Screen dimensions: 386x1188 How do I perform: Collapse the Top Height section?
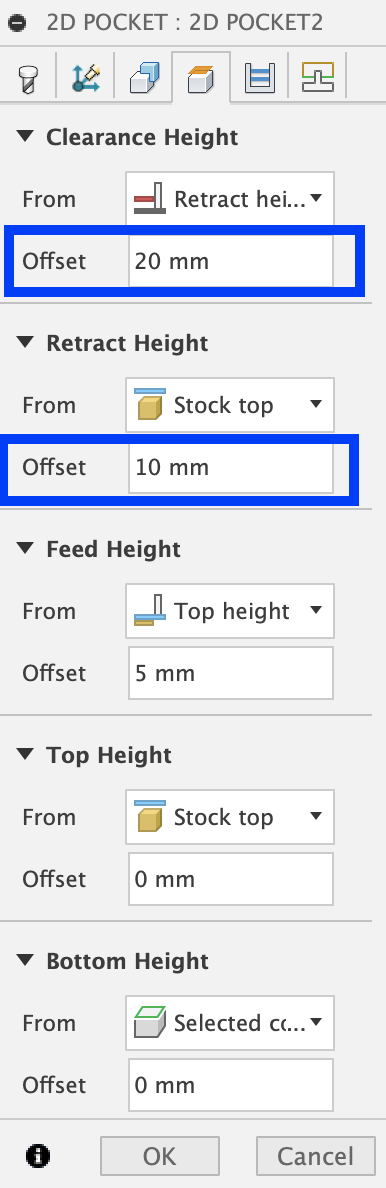tap(26, 755)
